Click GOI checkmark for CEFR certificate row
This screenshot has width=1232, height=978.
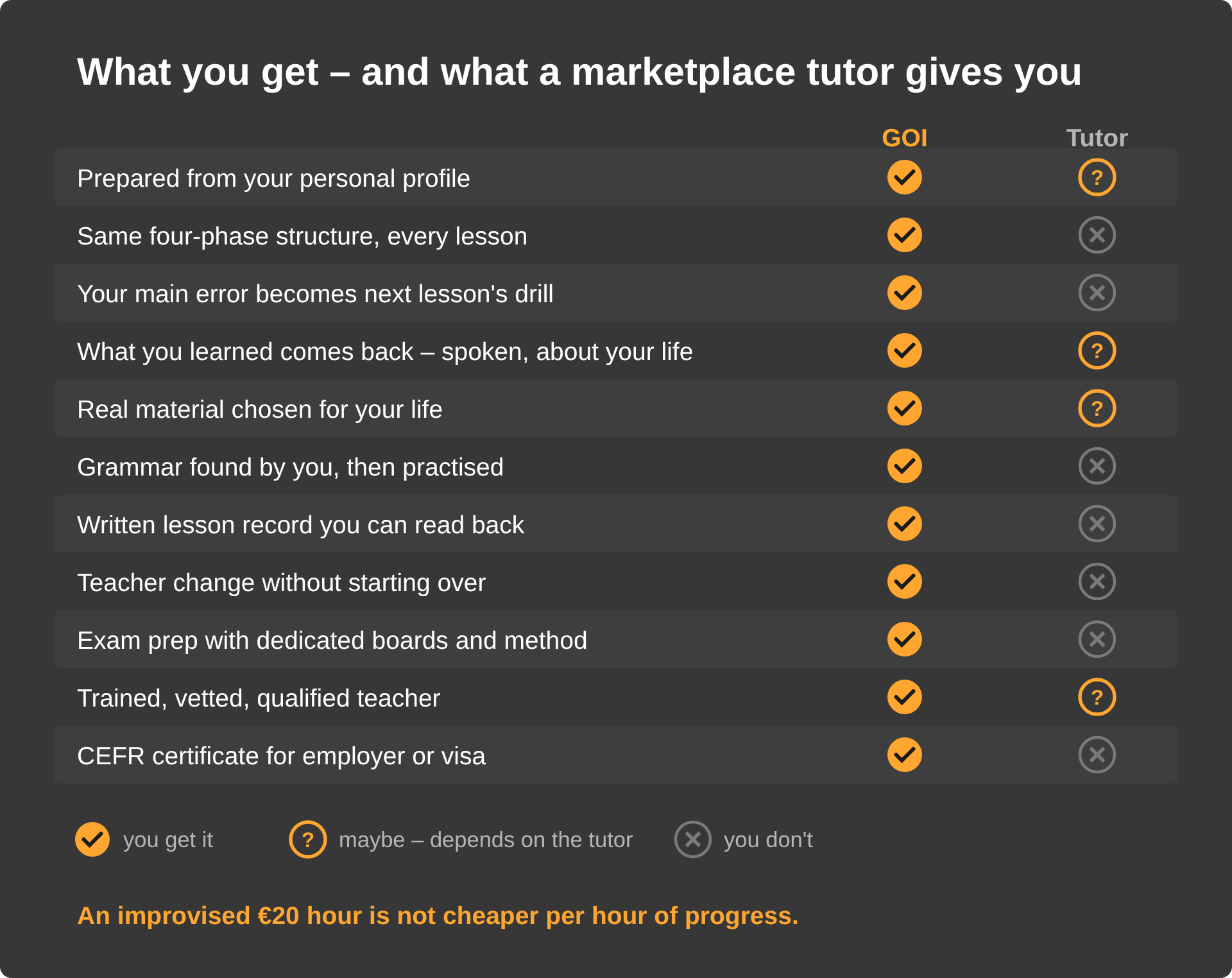point(905,755)
